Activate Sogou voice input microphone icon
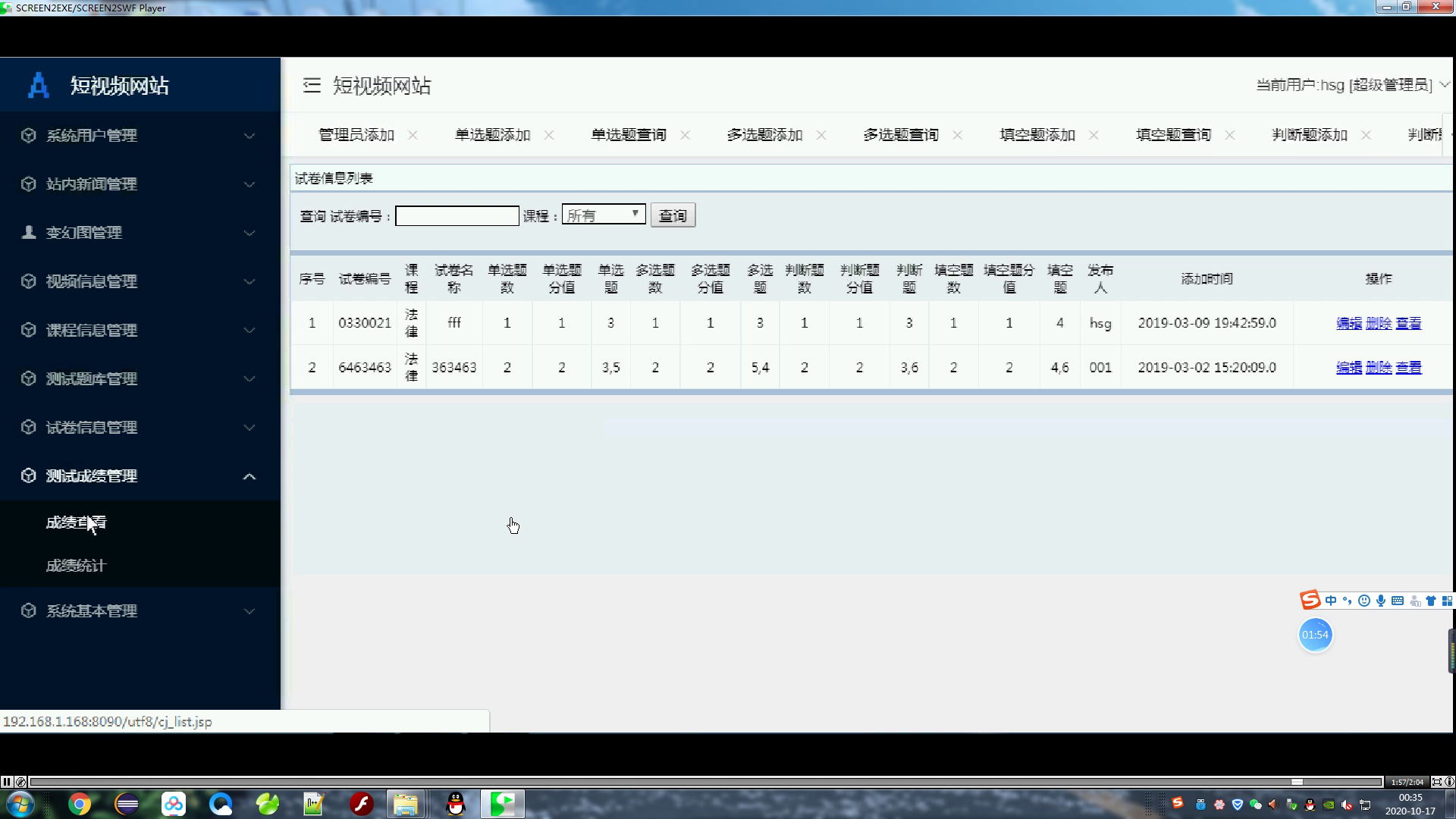Image resolution: width=1456 pixels, height=819 pixels. tap(1380, 601)
